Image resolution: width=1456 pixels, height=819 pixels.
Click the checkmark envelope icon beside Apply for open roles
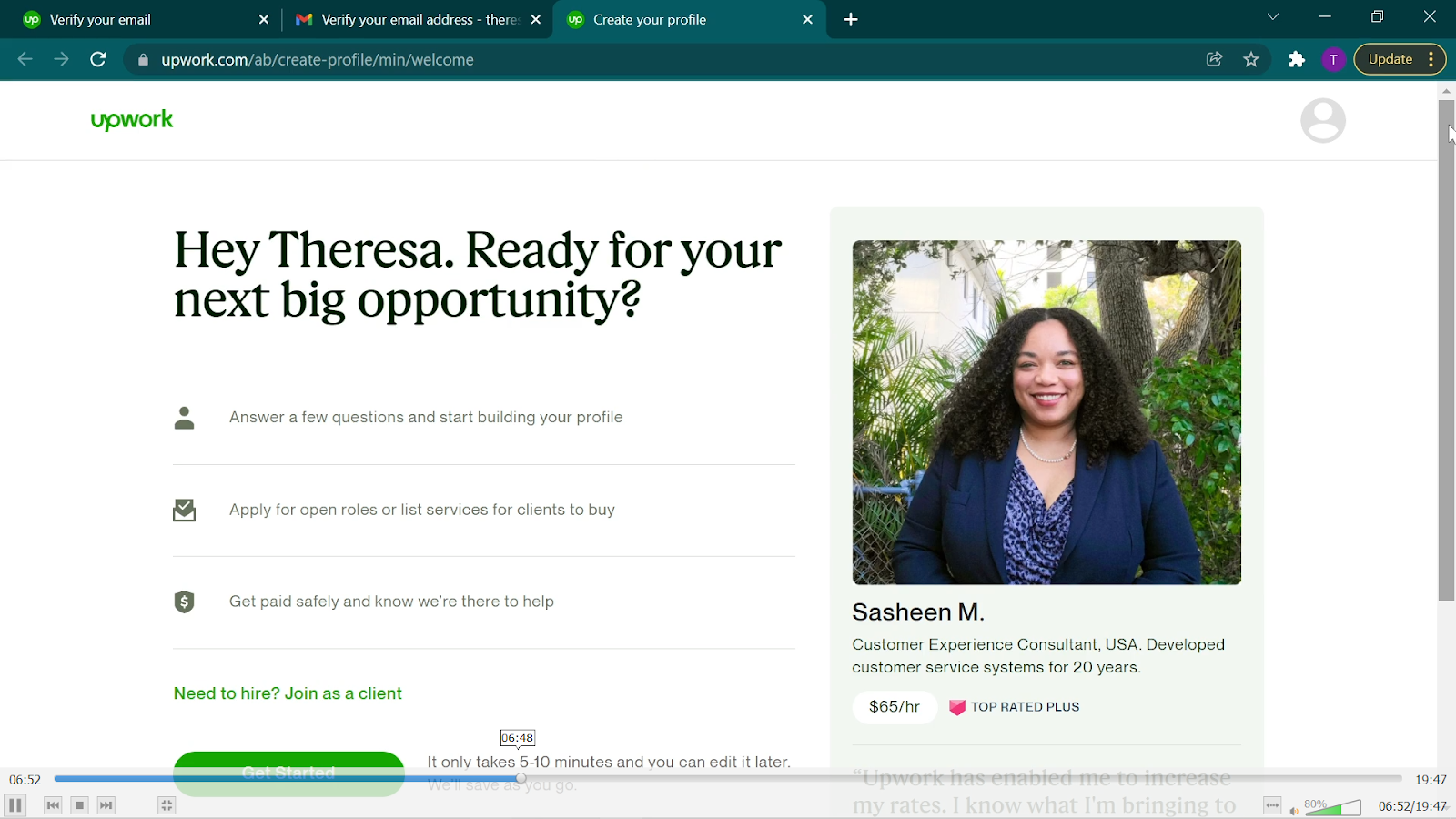click(184, 510)
